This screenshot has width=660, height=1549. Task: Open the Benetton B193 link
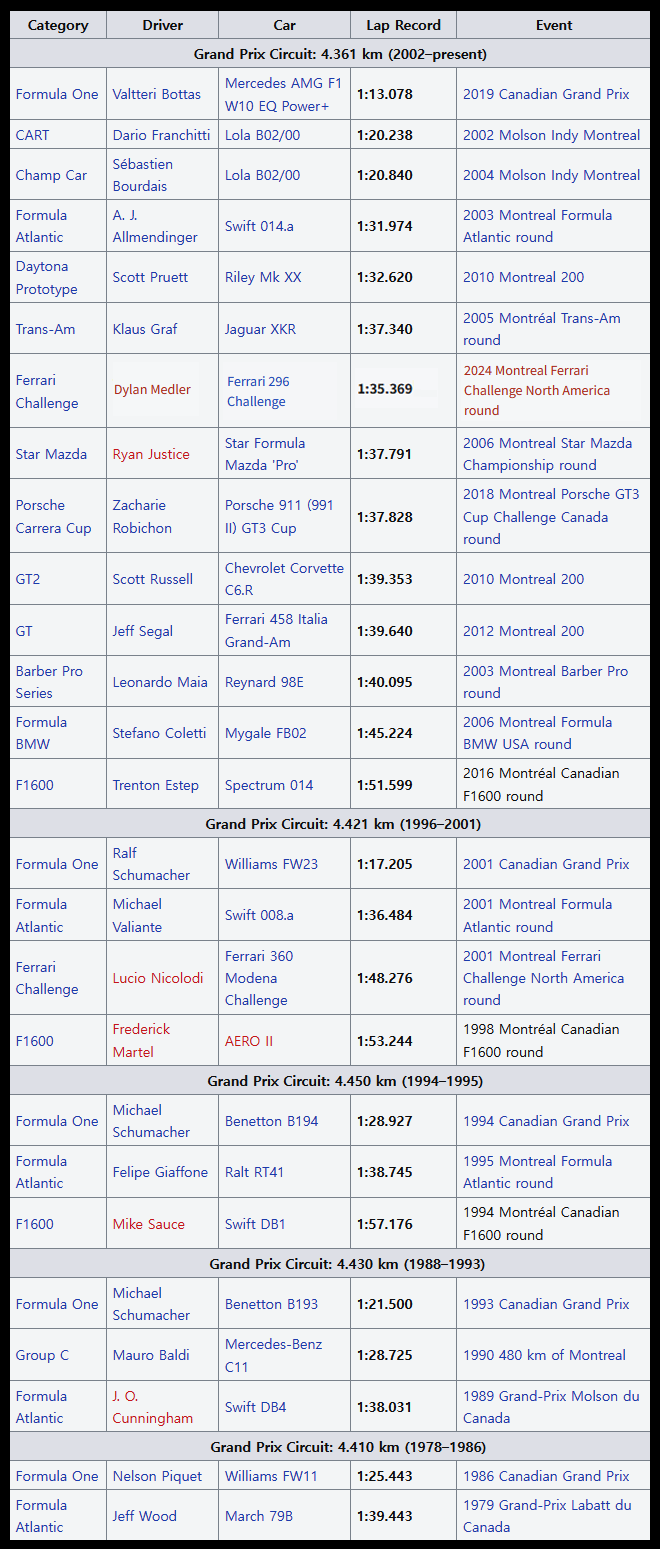tap(271, 1304)
